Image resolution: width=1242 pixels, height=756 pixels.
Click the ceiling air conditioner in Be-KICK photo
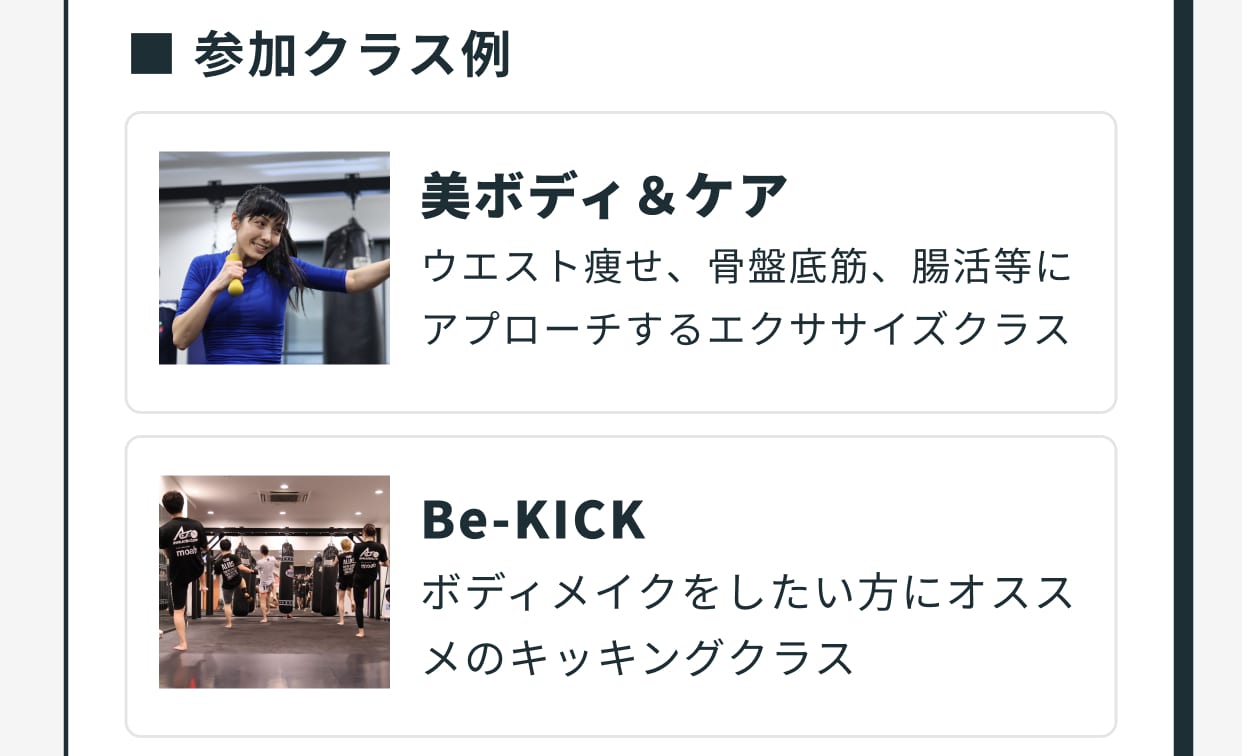284,496
